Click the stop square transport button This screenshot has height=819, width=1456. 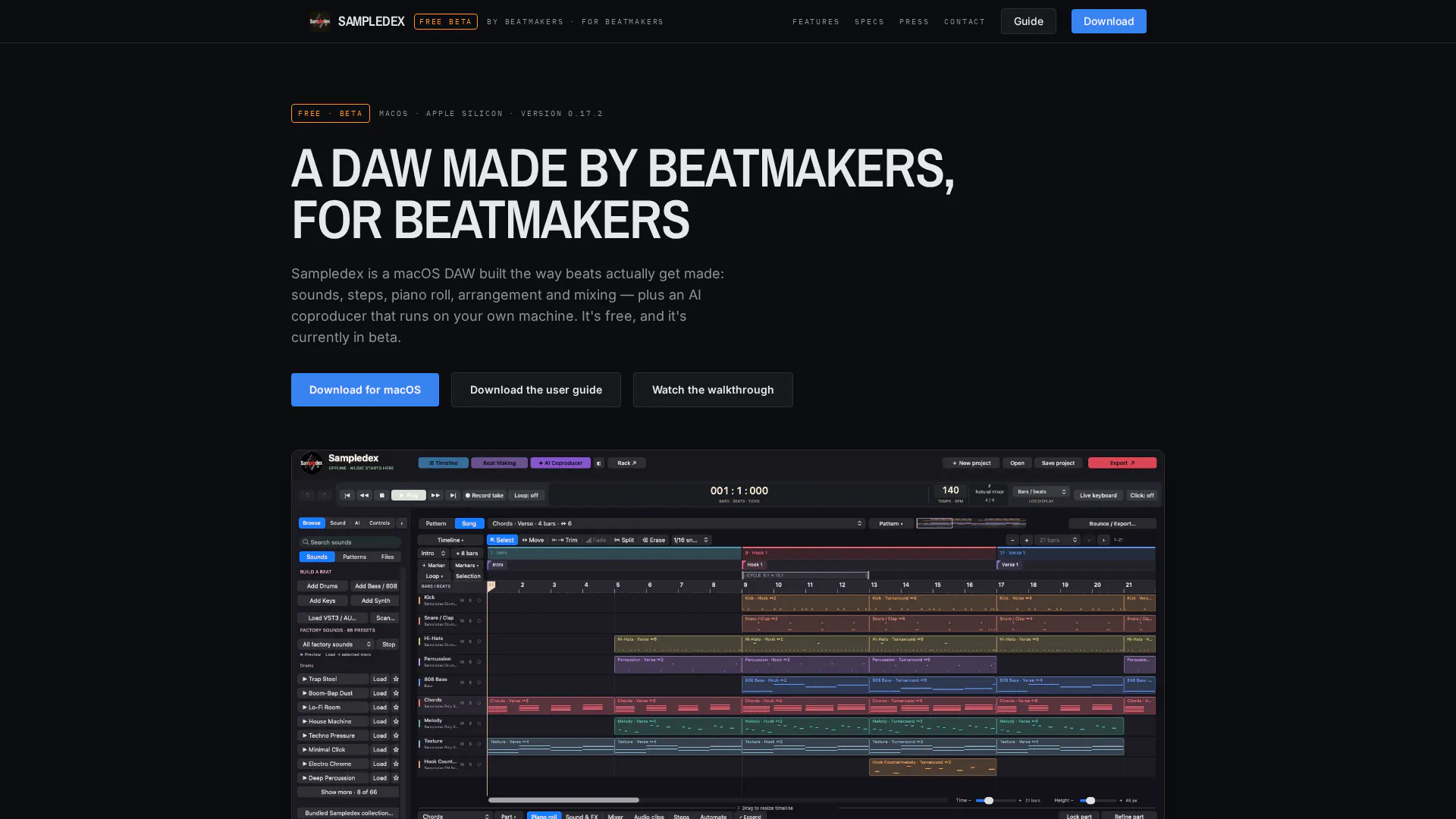click(x=381, y=495)
